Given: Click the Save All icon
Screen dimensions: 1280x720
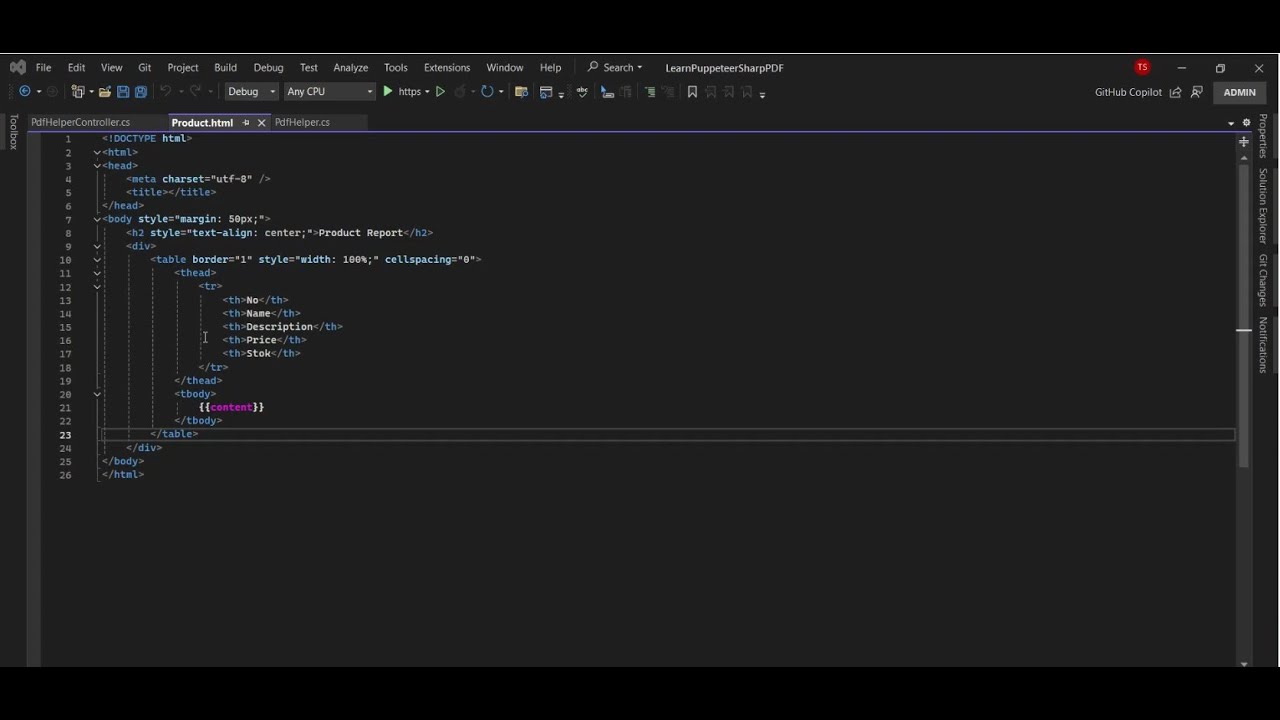Looking at the screenshot, I should tap(141, 92).
